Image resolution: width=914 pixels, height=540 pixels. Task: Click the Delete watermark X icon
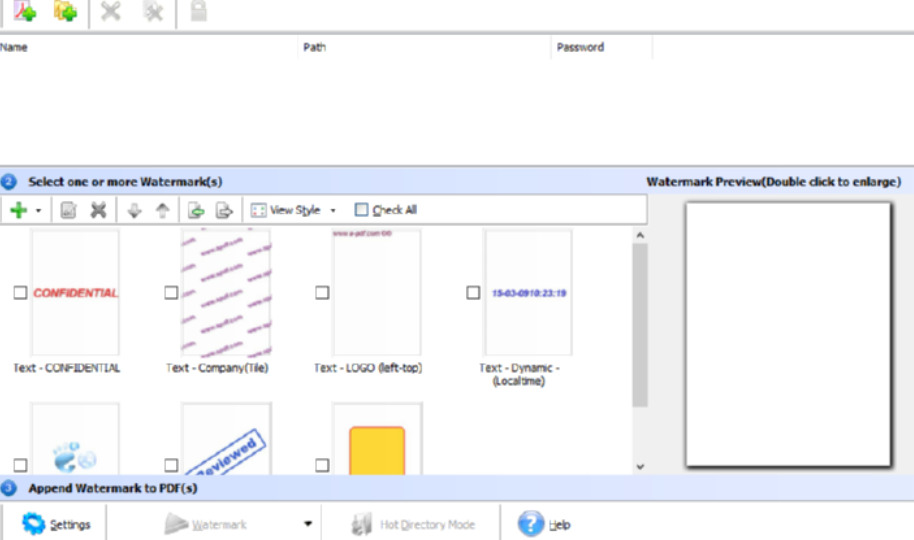pyautogui.click(x=99, y=210)
